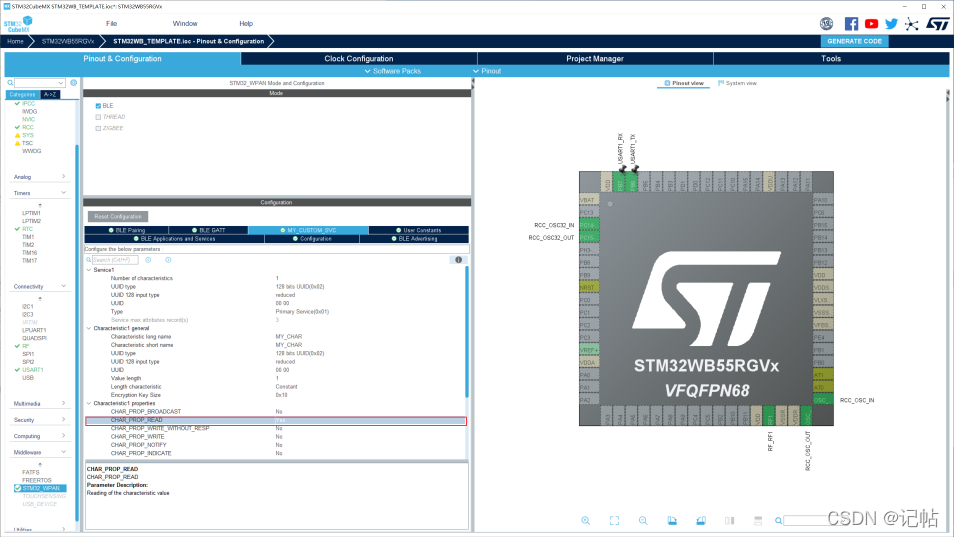The height and width of the screenshot is (537, 954).
Task: Fit the chip to the view with the frame icon
Action: tap(615, 521)
